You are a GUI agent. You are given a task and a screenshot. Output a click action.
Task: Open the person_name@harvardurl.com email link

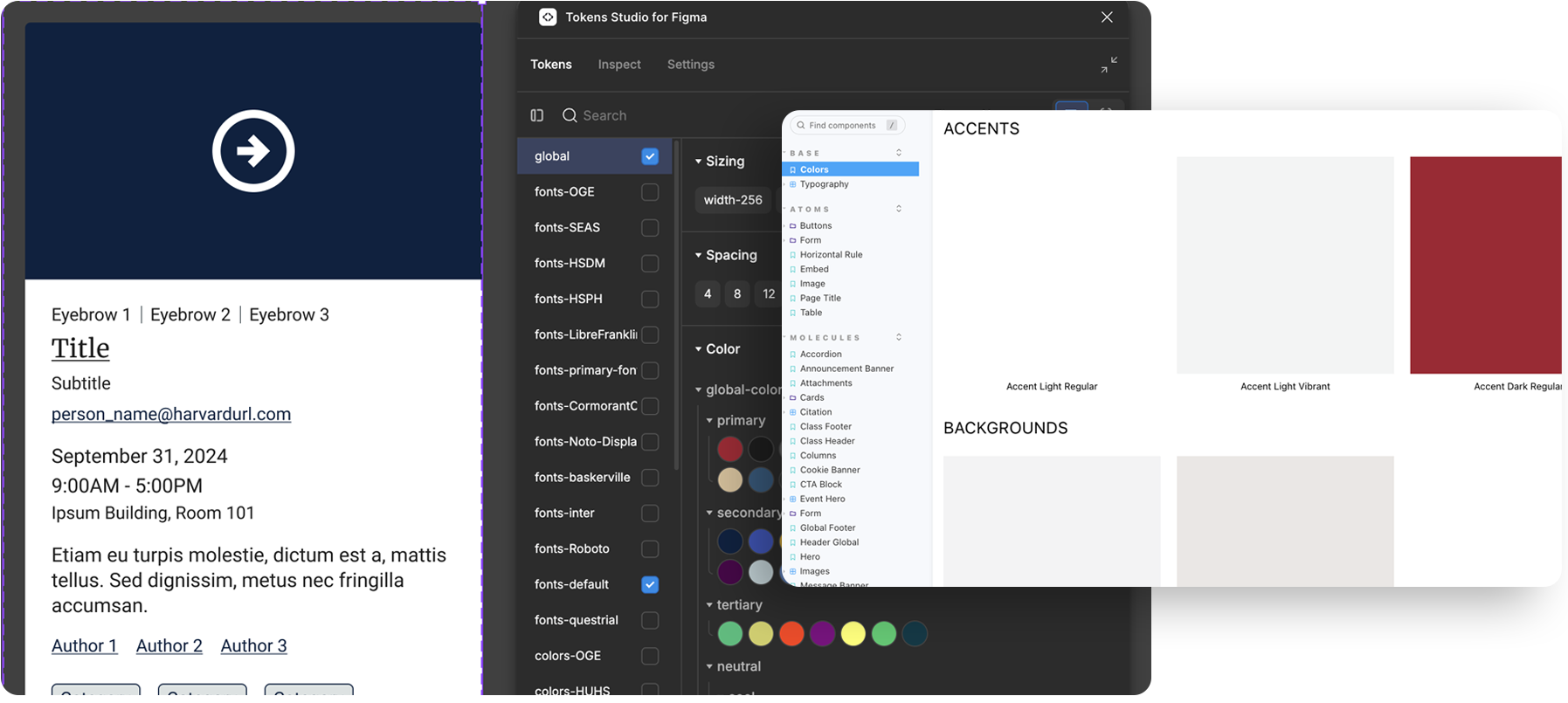coord(171,414)
